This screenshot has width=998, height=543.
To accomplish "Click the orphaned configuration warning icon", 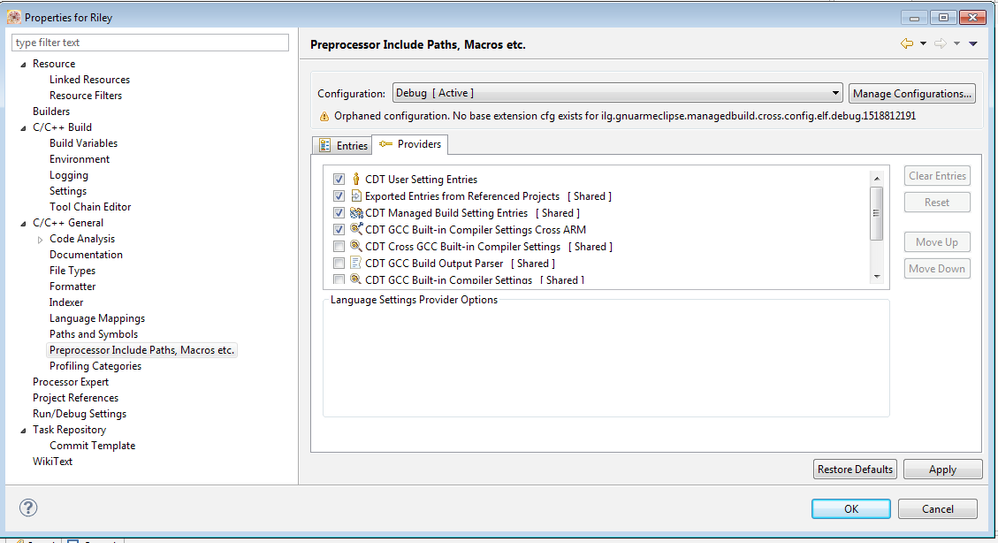I will click(323, 116).
